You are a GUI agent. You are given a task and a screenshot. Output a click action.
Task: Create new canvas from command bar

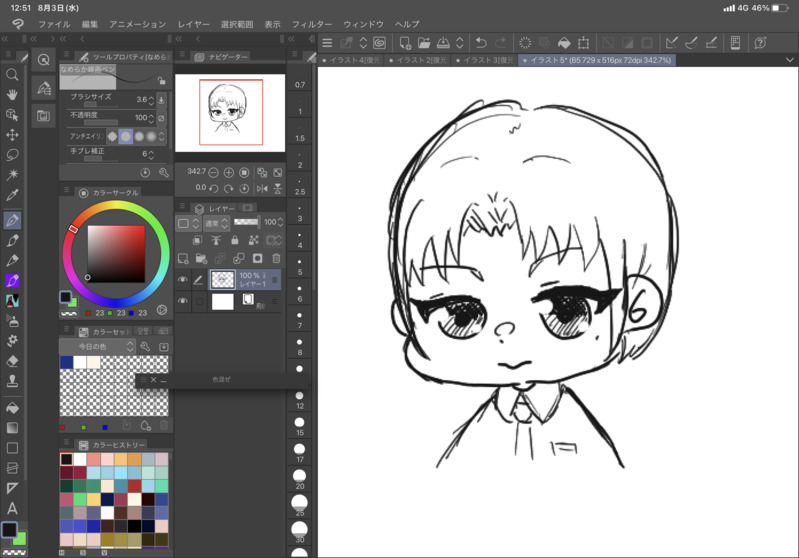click(405, 43)
